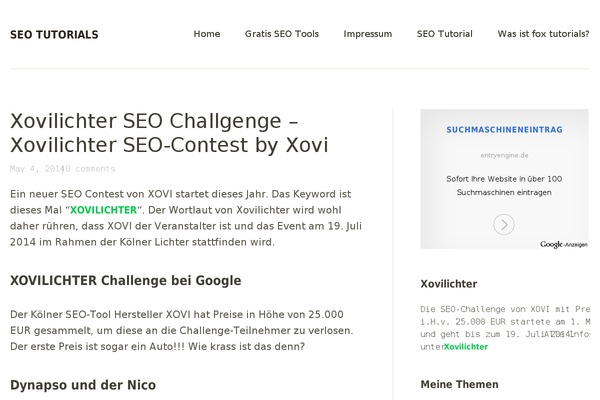Click the Dynapso und der Nico heading
This screenshot has width=600, height=400.
pyautogui.click(x=83, y=385)
